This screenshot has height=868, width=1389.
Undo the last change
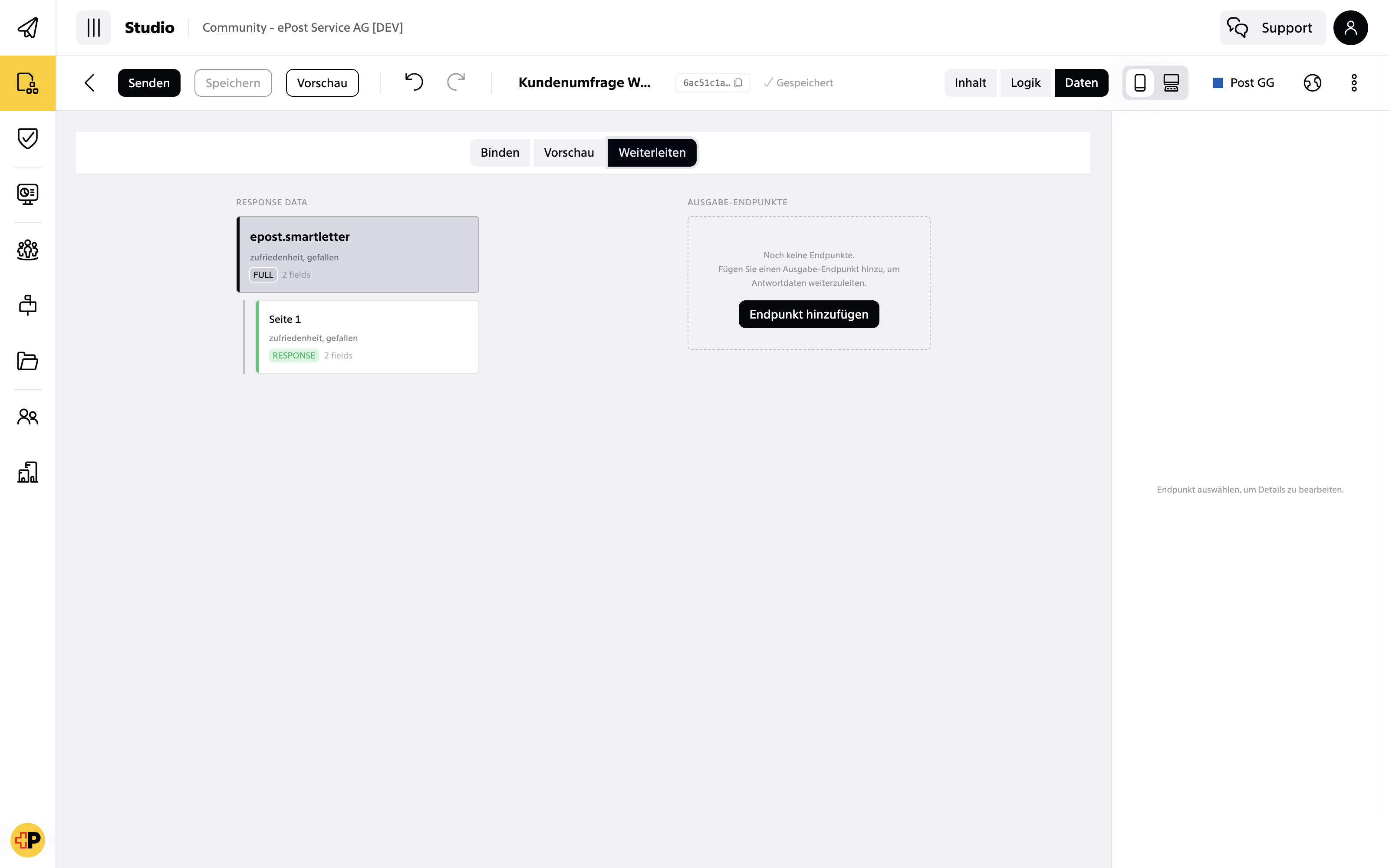click(414, 82)
